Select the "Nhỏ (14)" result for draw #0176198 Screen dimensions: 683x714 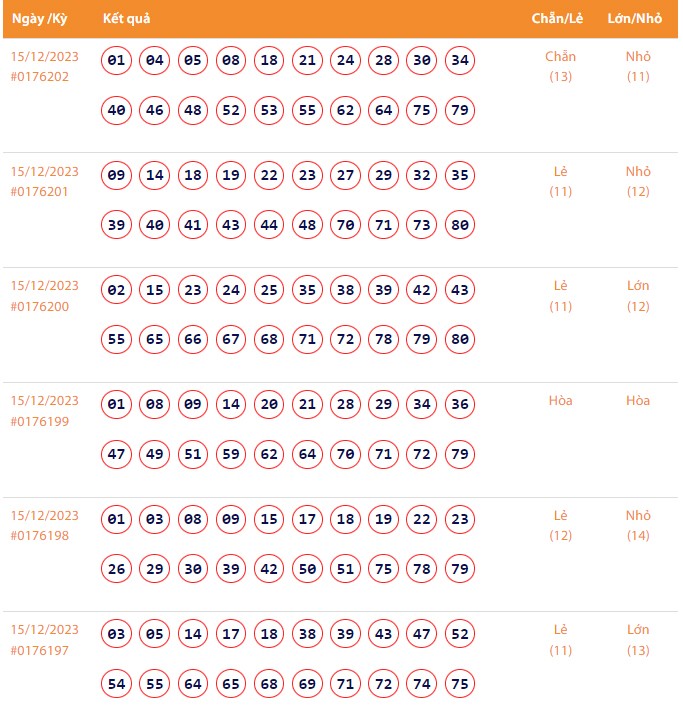[x=637, y=525]
